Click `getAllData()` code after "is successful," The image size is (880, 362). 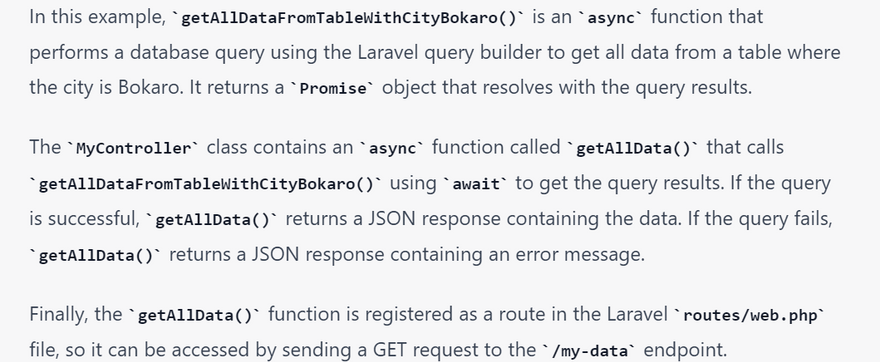[x=212, y=220]
